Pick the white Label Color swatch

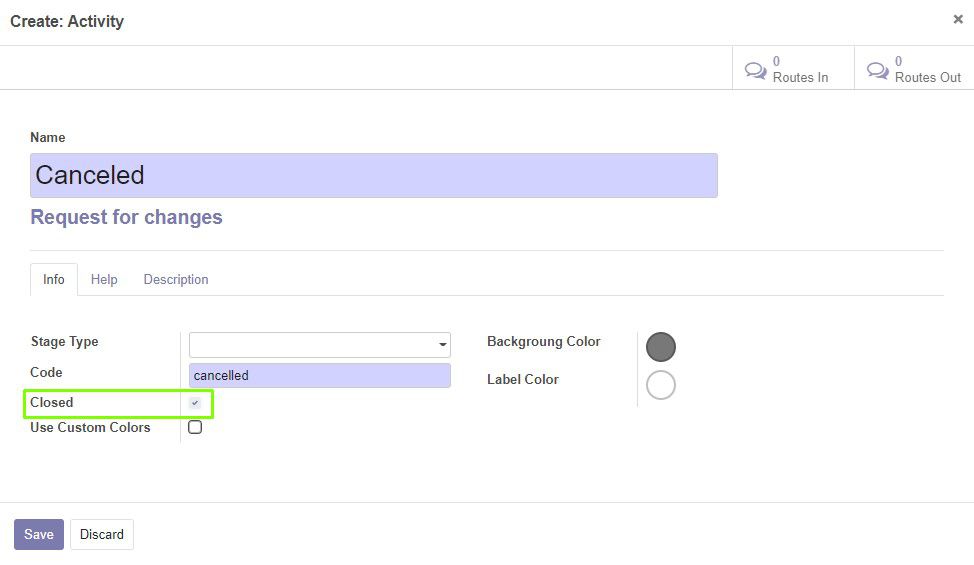[660, 385]
